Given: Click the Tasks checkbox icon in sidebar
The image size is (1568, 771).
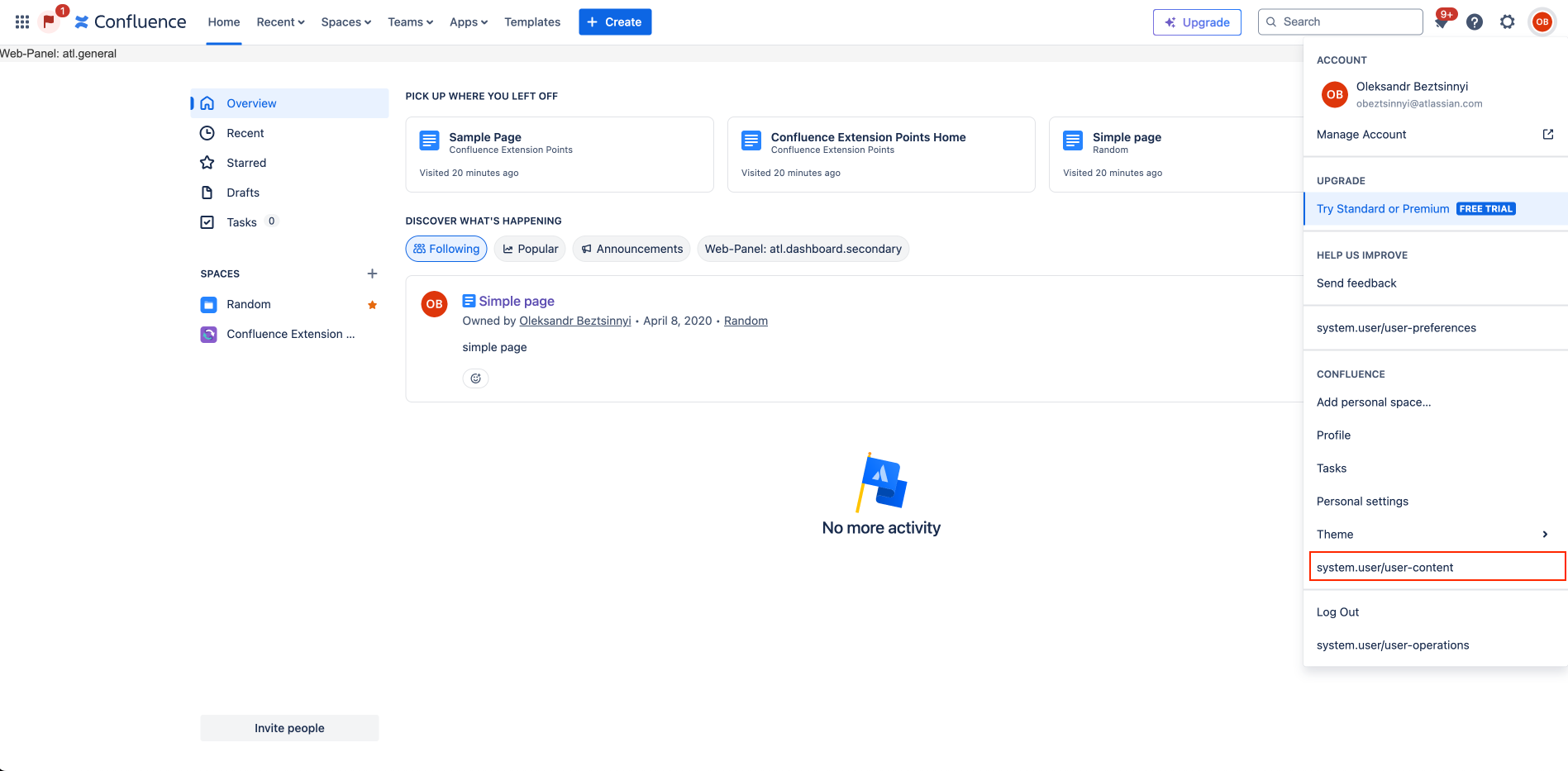Looking at the screenshot, I should [x=207, y=222].
